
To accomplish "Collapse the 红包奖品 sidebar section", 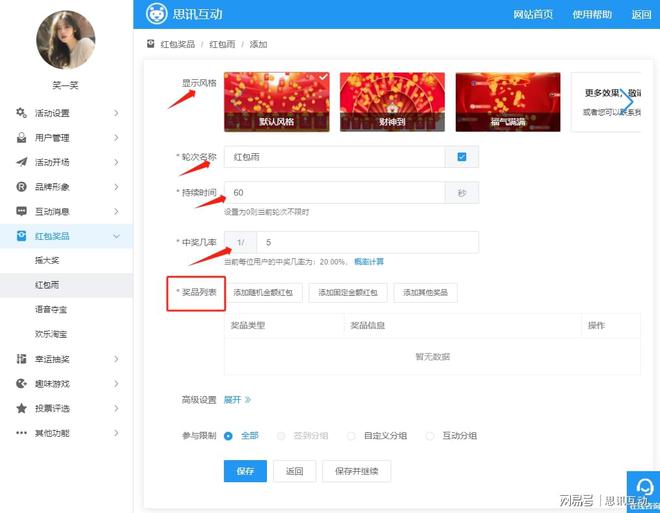I will click(x=116, y=236).
